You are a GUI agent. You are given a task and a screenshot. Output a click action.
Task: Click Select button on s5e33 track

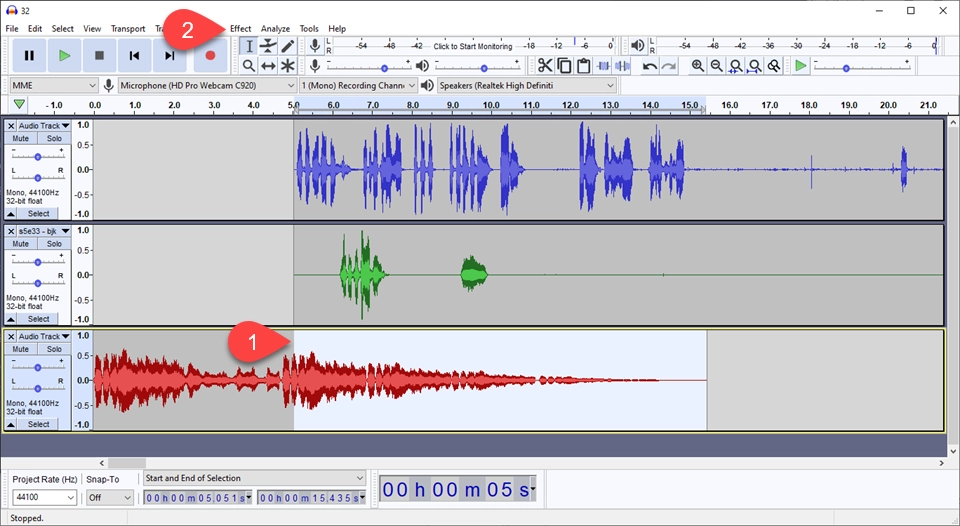point(38,319)
